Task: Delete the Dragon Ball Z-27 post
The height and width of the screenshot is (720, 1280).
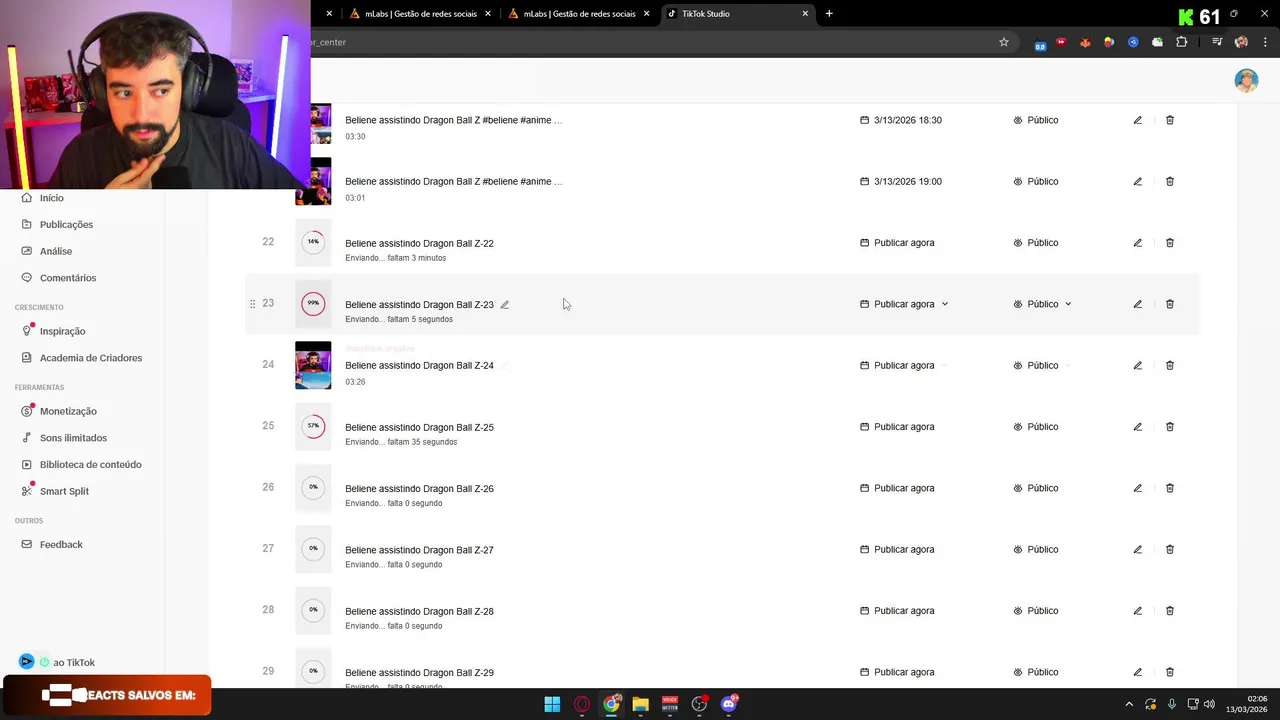Action: click(x=1170, y=549)
